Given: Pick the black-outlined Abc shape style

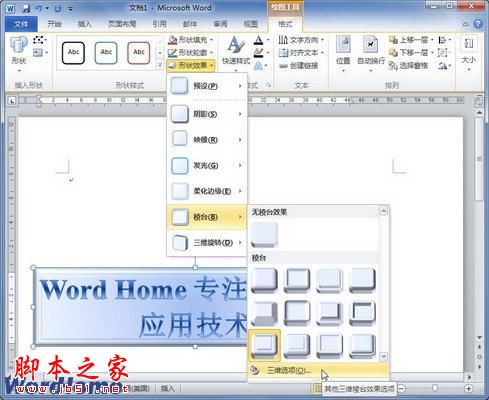Looking at the screenshot, I should point(73,53).
